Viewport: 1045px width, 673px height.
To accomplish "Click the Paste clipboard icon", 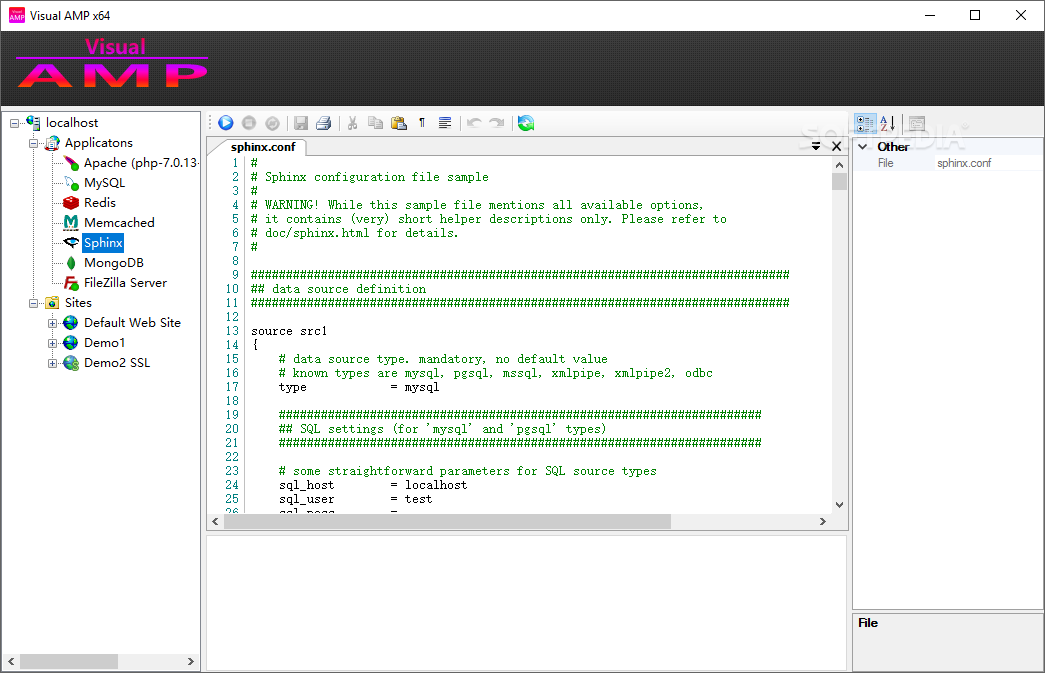I will point(399,123).
